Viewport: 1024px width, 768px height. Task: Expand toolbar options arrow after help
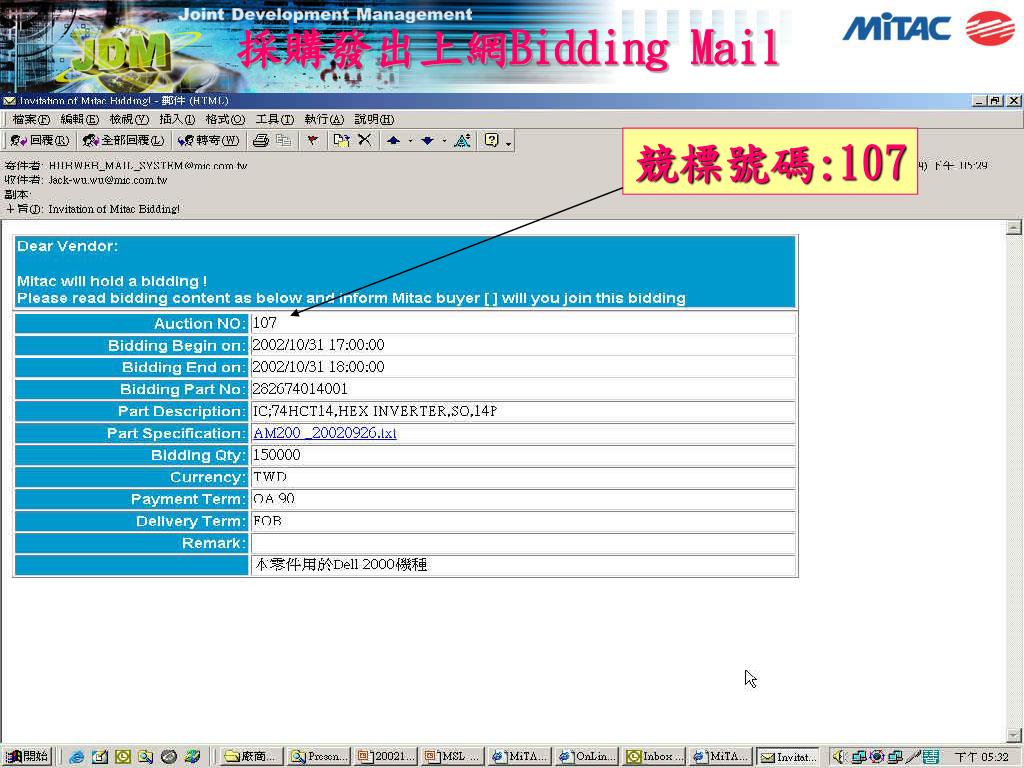508,142
